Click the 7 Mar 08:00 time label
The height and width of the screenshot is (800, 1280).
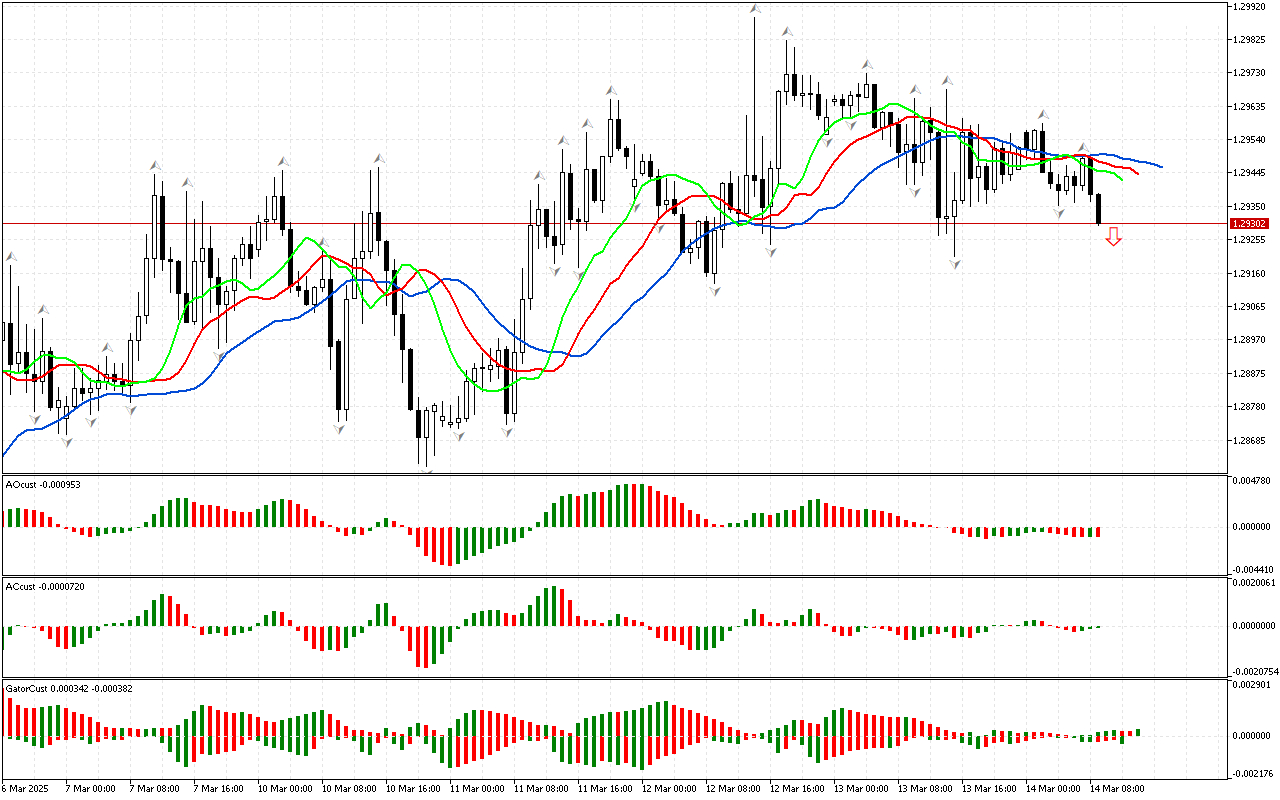154,789
